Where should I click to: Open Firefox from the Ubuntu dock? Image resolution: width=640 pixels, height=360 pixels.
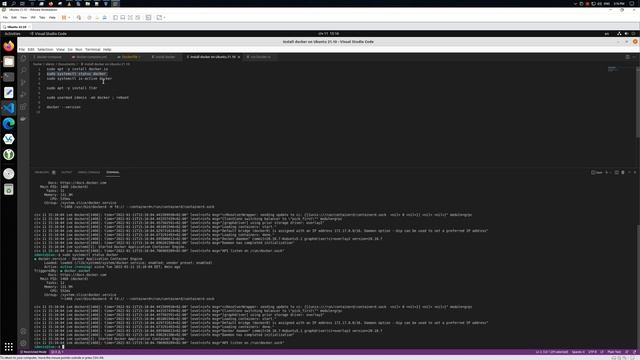(x=9, y=46)
